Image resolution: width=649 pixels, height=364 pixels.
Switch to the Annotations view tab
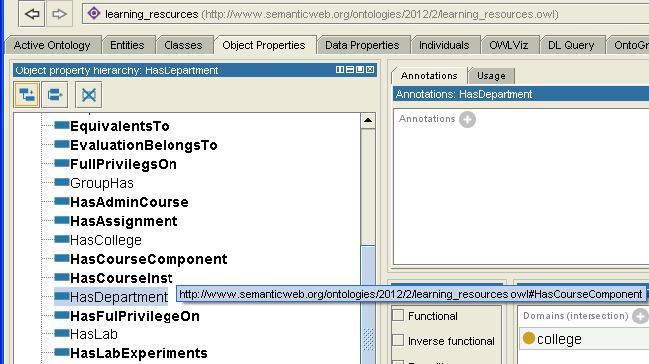(x=429, y=76)
